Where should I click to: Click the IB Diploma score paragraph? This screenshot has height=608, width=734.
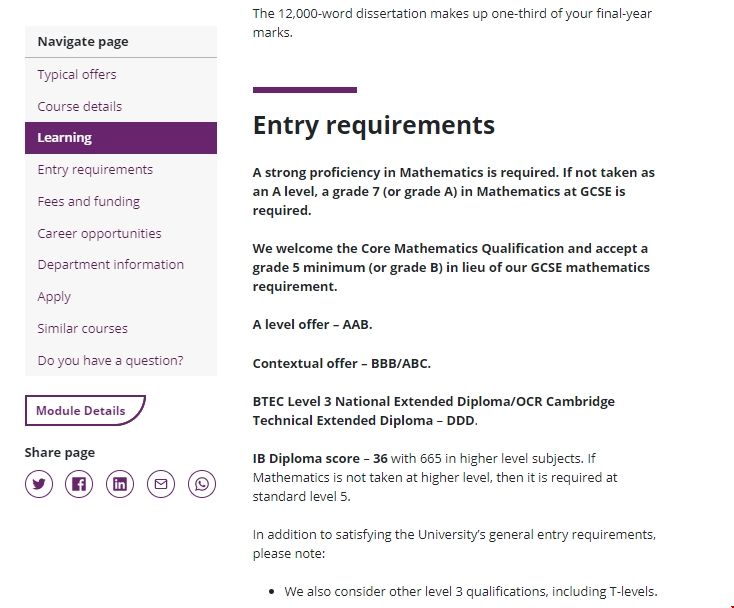coord(436,477)
